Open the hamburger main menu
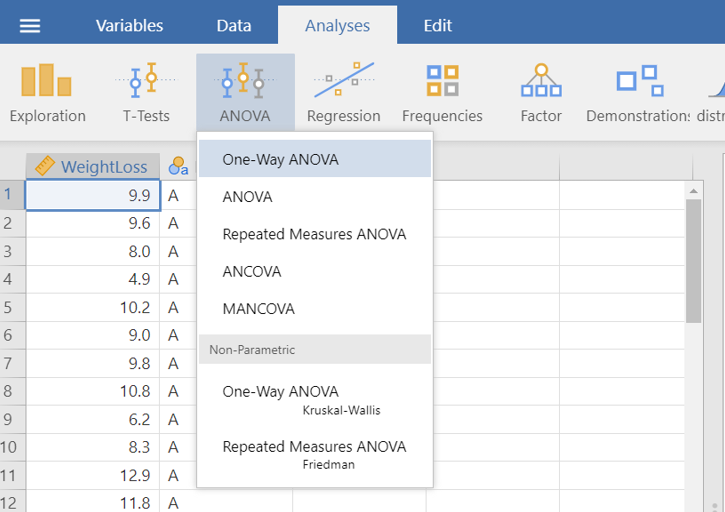 [31, 26]
